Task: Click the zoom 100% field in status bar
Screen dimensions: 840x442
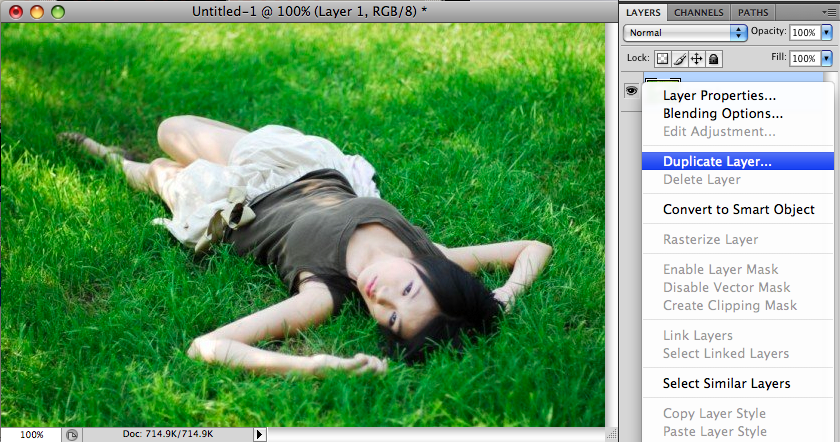Action: [31, 434]
